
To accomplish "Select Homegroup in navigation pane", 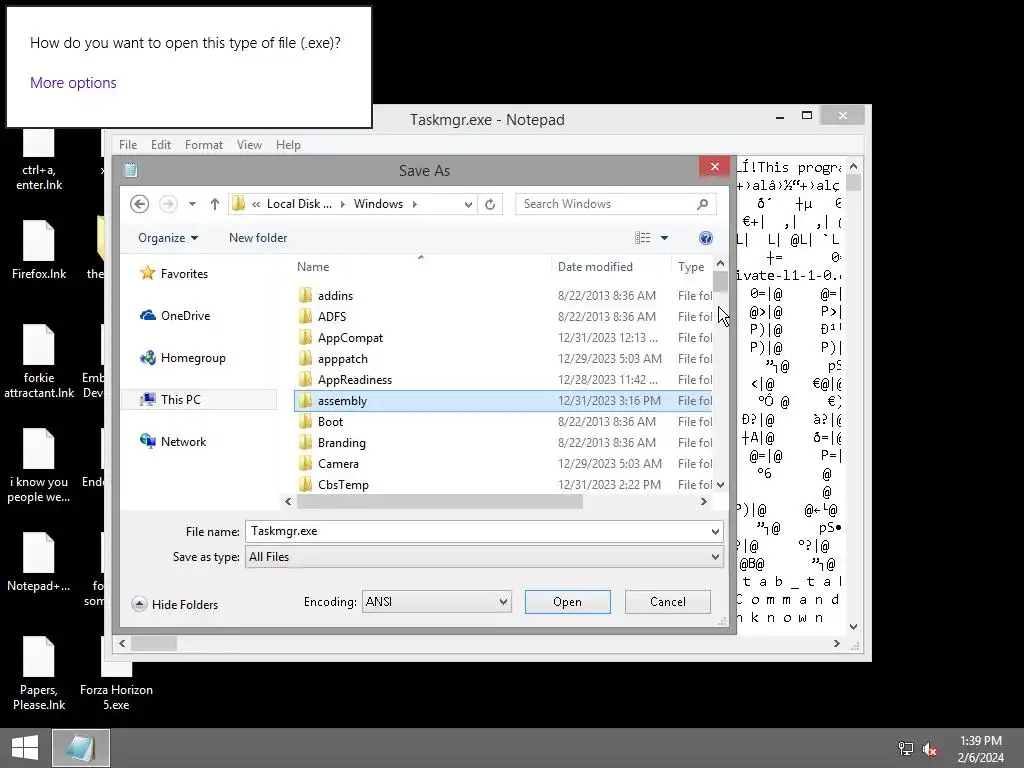I will pos(183,358).
